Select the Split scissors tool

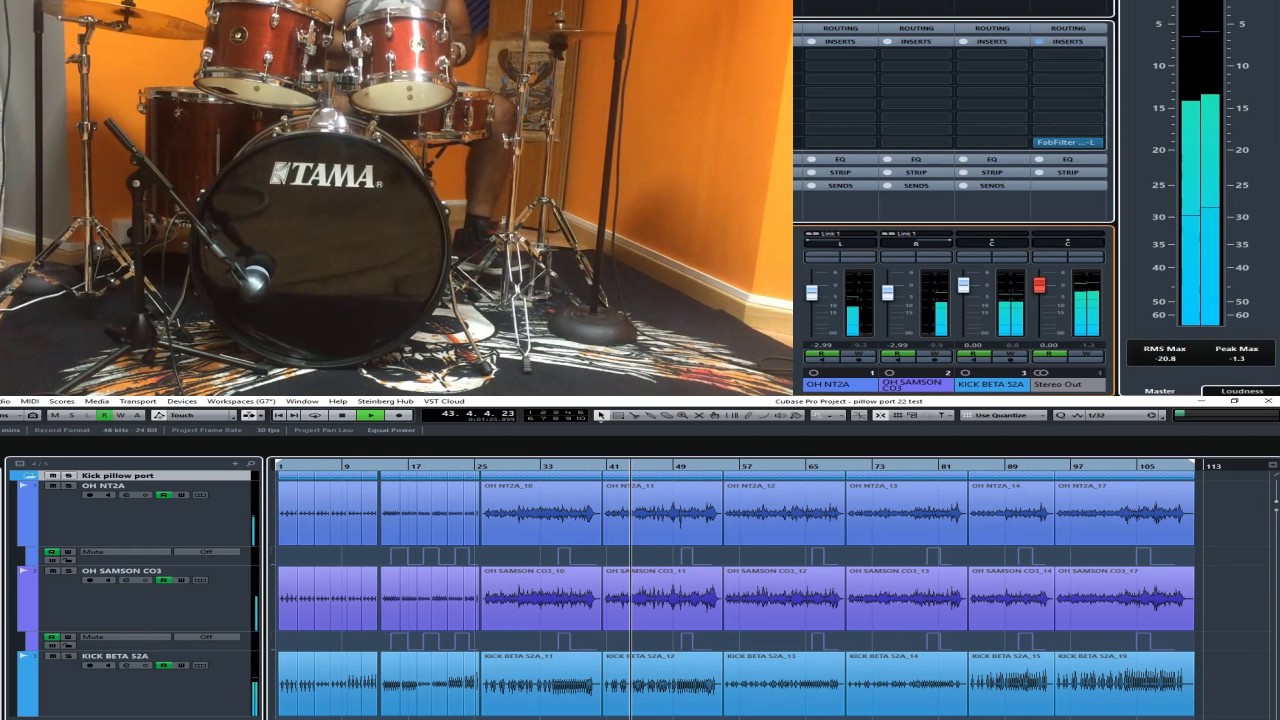pos(634,415)
